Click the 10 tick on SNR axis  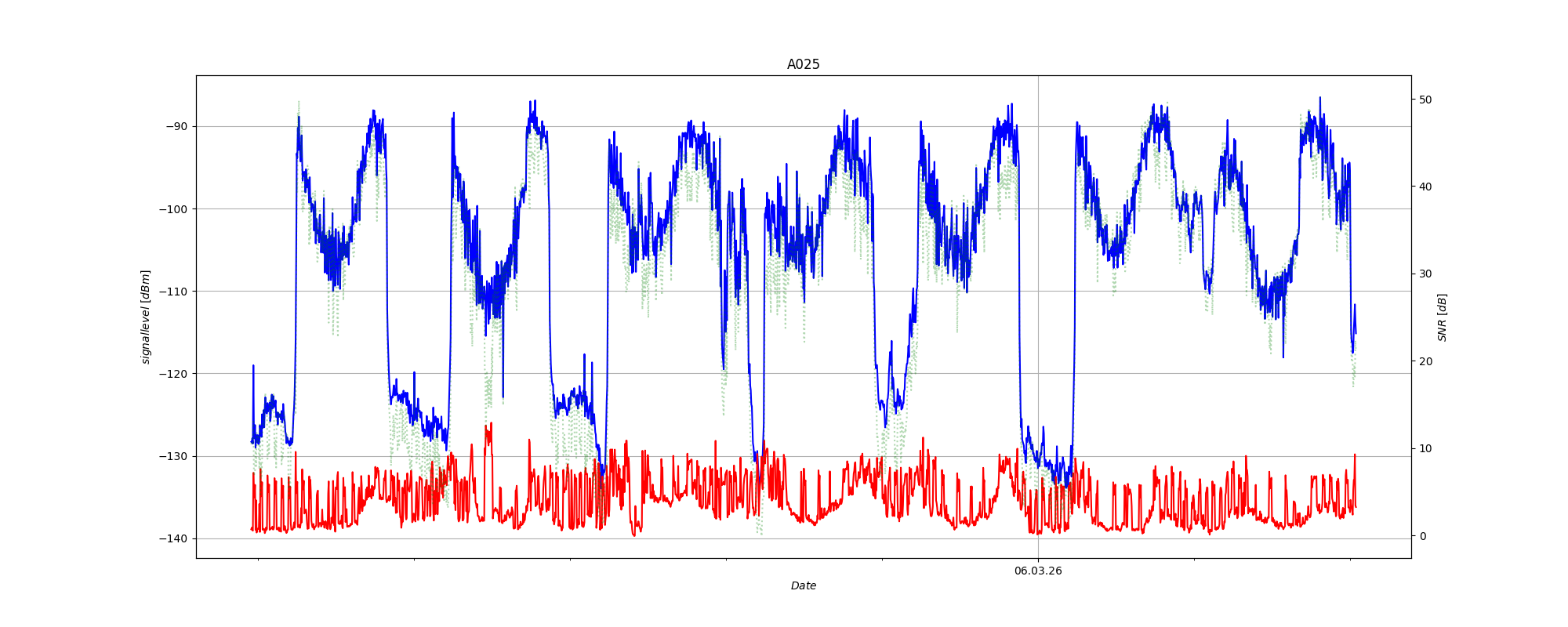[1425, 448]
